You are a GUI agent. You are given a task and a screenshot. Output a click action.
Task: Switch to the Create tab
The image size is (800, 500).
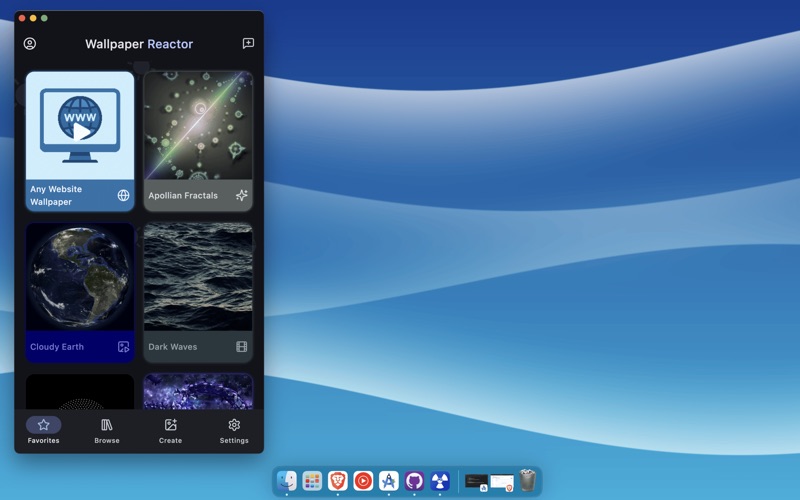coord(170,431)
